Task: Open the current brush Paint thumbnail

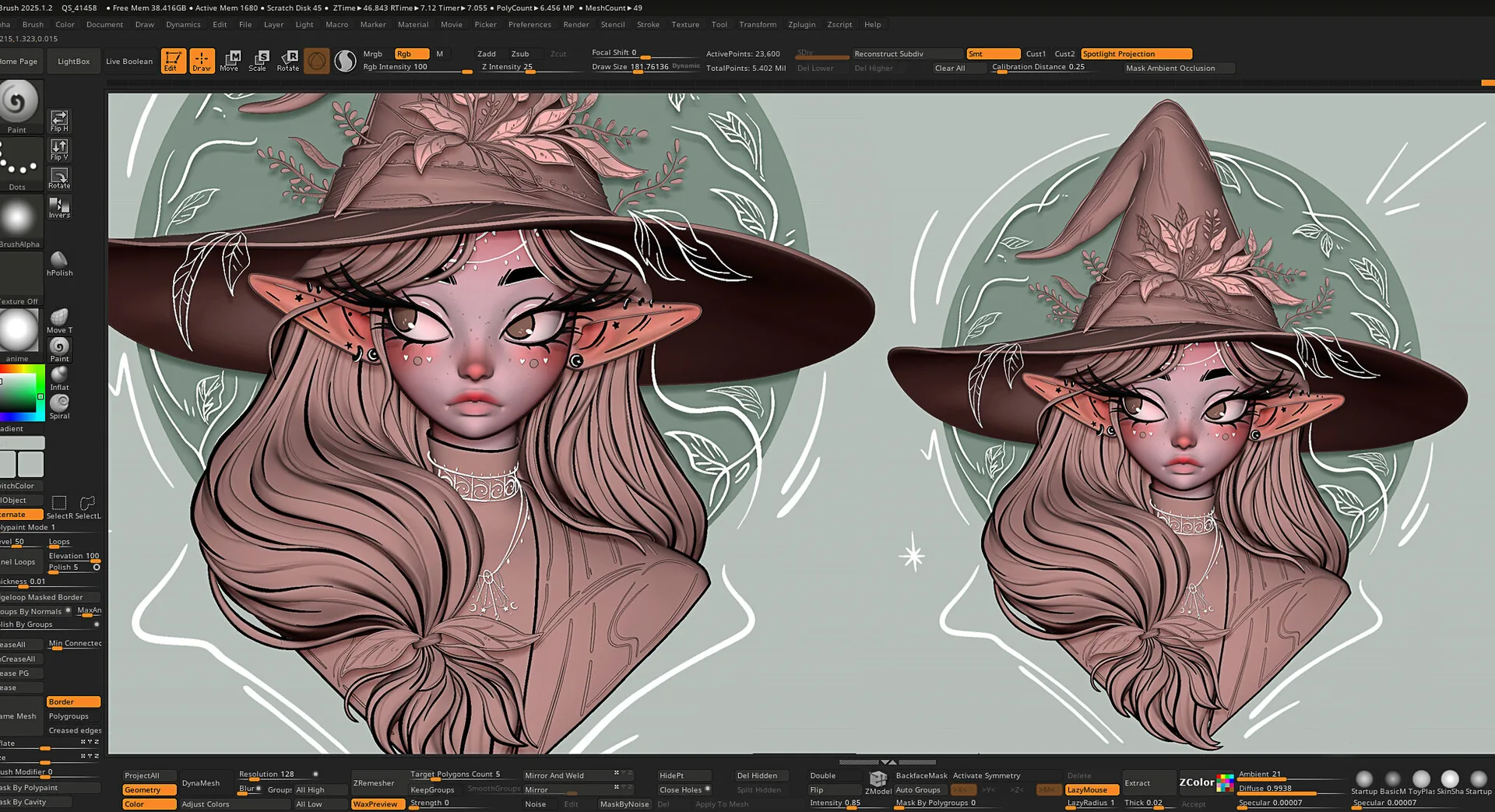Action: (x=18, y=107)
